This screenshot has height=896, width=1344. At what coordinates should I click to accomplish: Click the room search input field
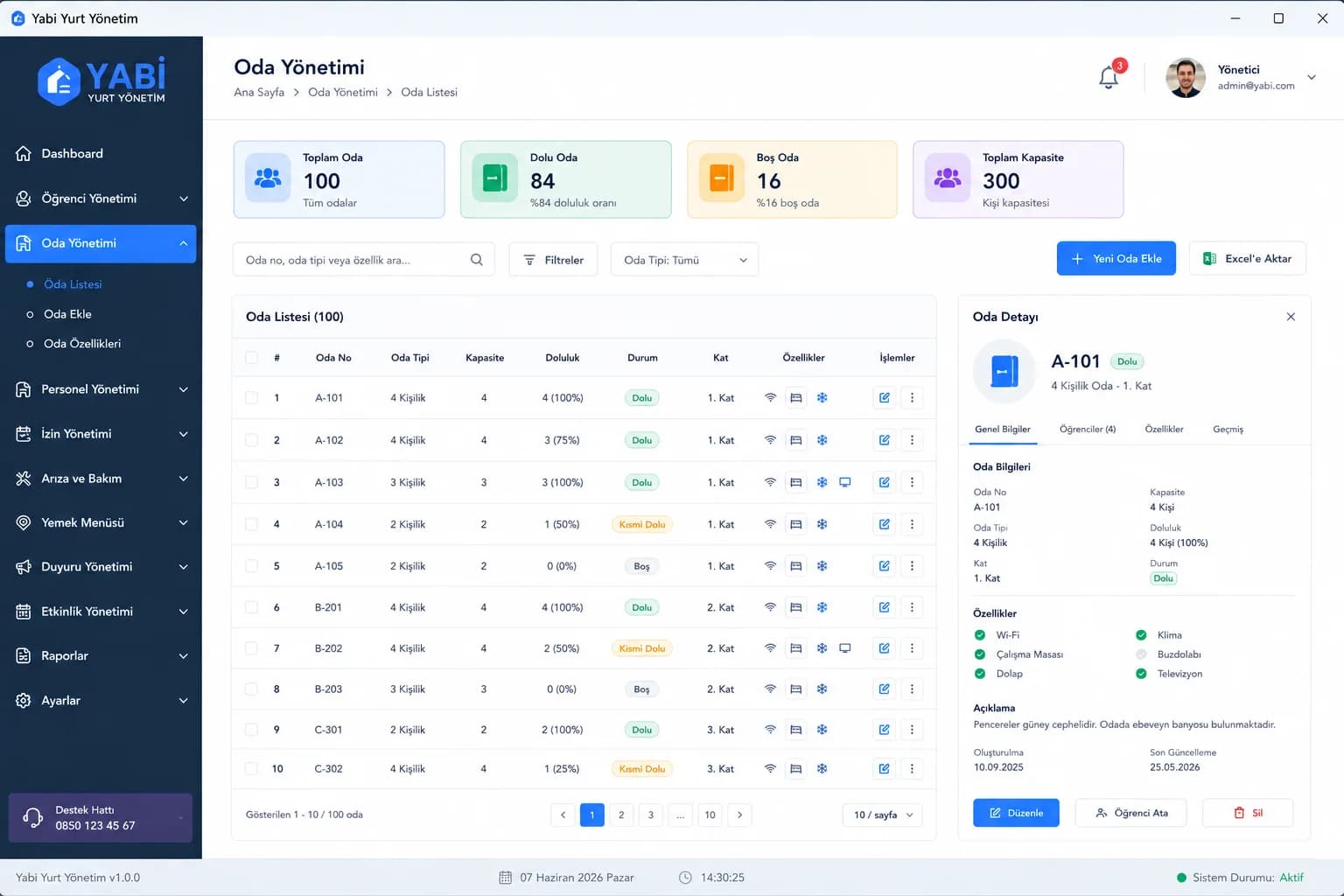[363, 260]
